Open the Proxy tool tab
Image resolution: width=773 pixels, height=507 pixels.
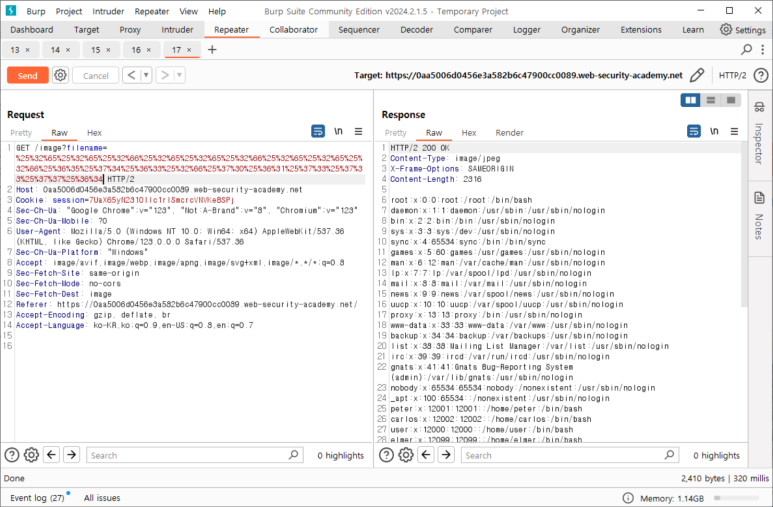(x=130, y=30)
